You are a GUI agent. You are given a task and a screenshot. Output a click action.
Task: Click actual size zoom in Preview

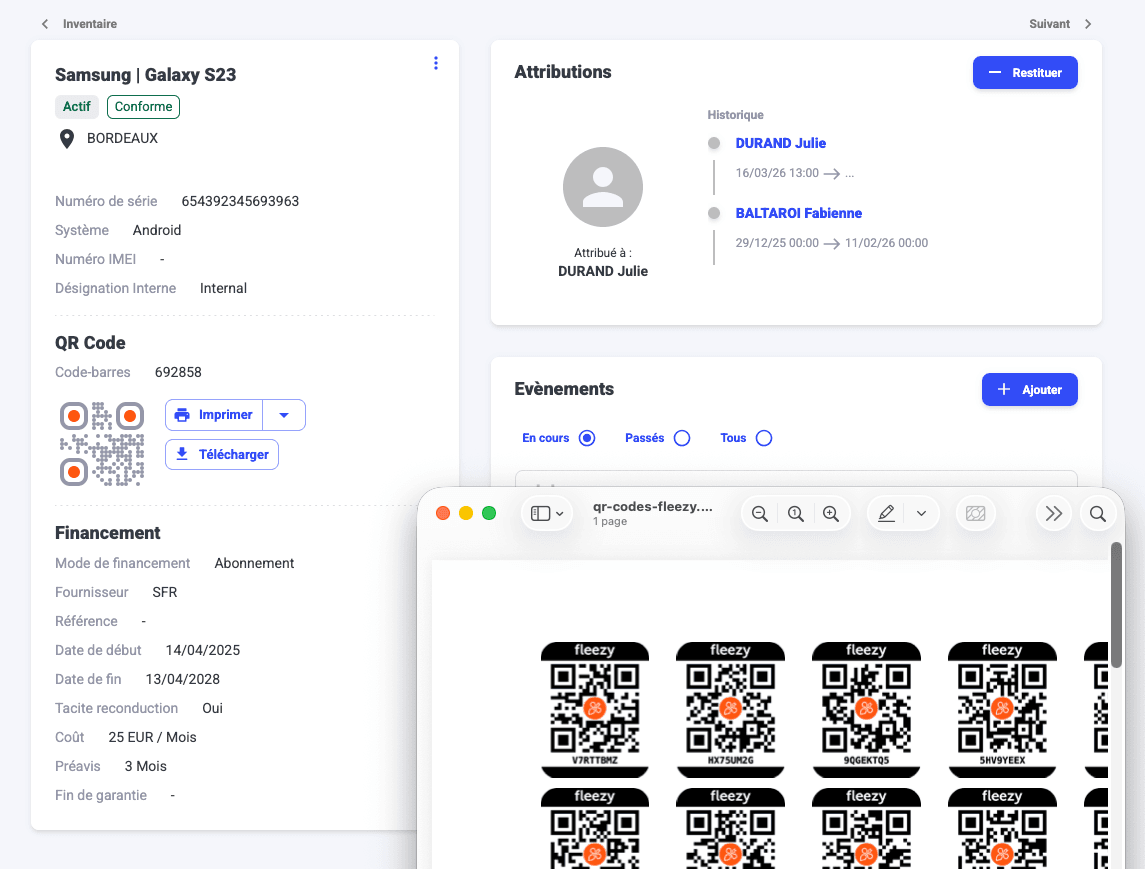[795, 513]
